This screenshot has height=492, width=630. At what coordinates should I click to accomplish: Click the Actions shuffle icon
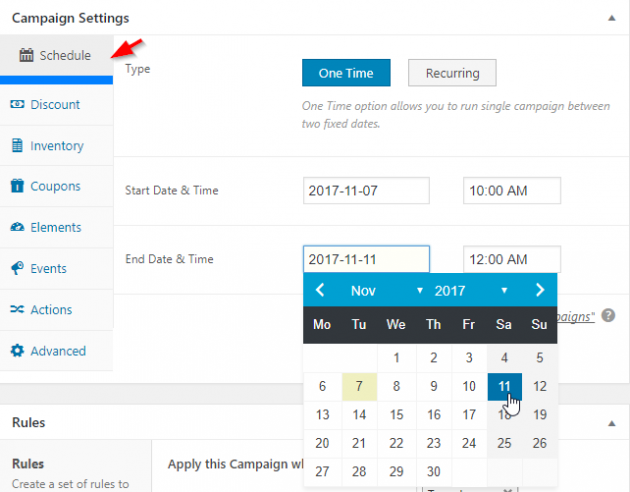(x=17, y=309)
